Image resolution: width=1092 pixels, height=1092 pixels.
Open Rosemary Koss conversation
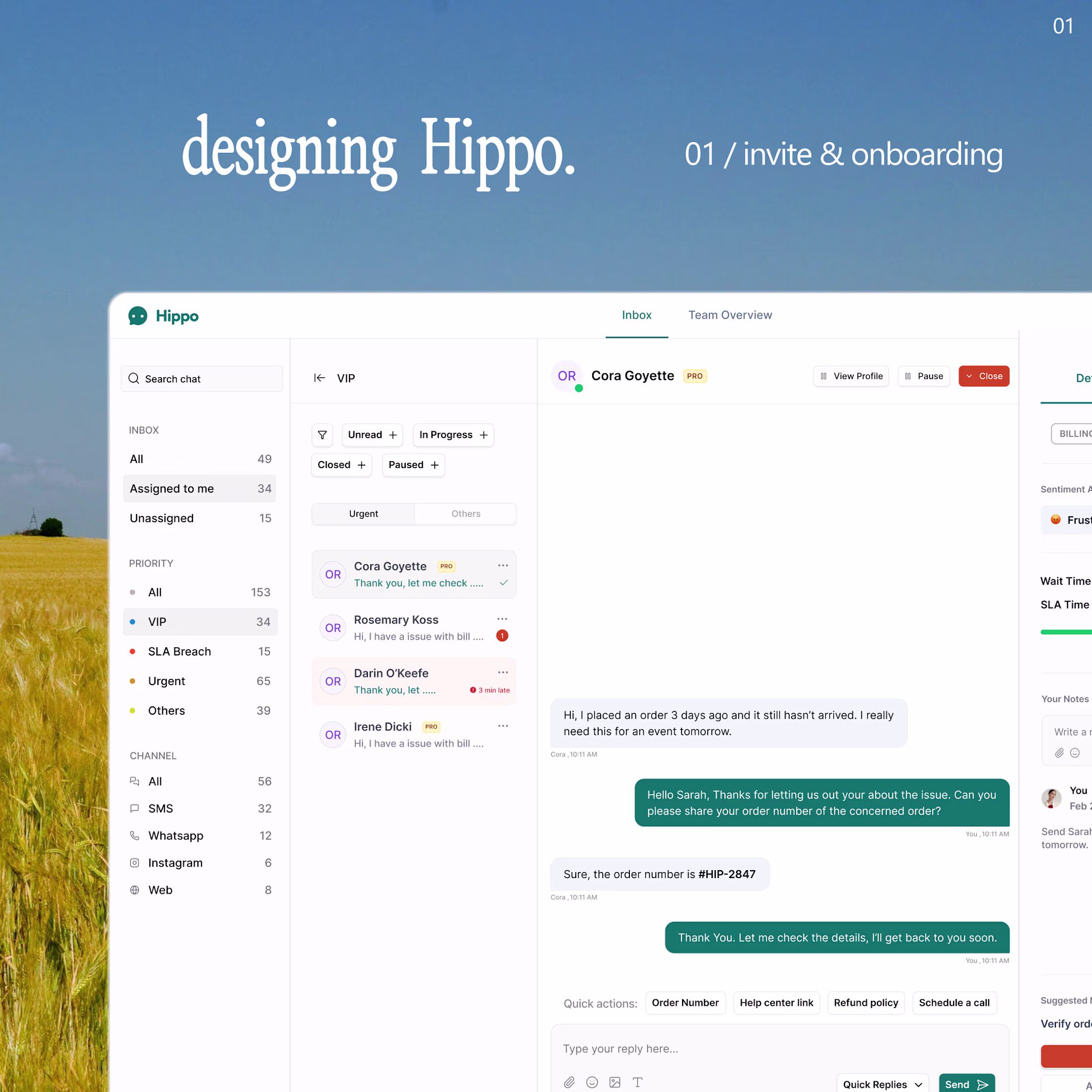[x=414, y=628]
